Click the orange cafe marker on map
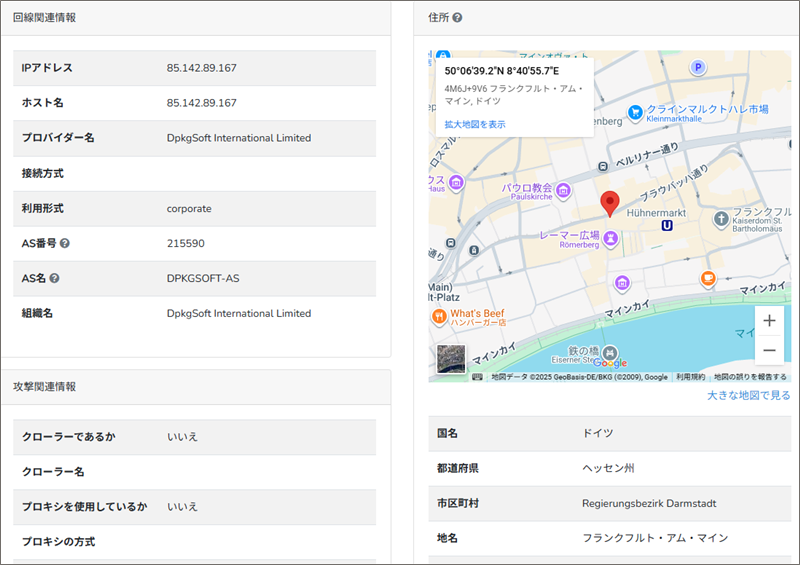 pos(708,278)
